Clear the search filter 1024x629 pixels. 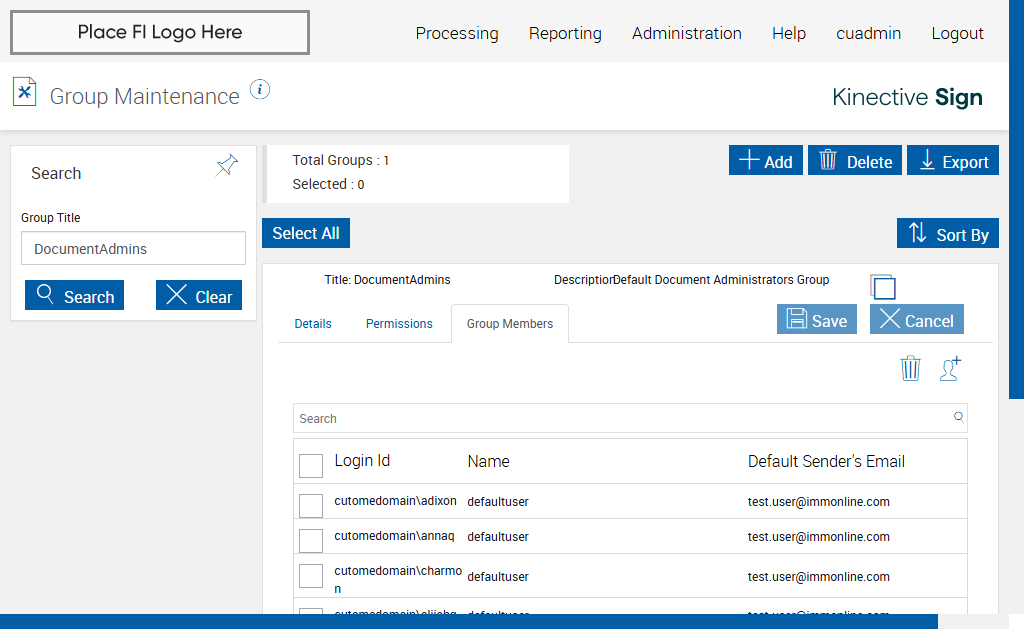click(x=199, y=295)
